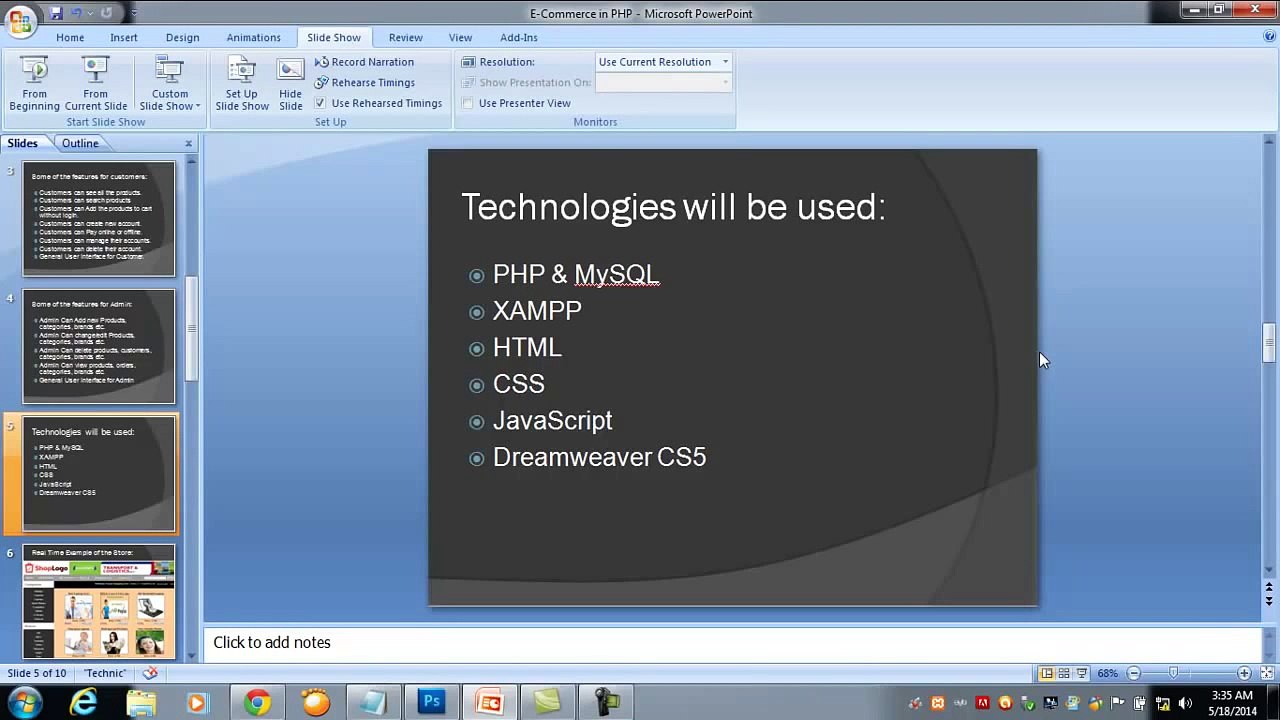Click the 'Dreamweaver CS5' bullet text

[x=599, y=457]
